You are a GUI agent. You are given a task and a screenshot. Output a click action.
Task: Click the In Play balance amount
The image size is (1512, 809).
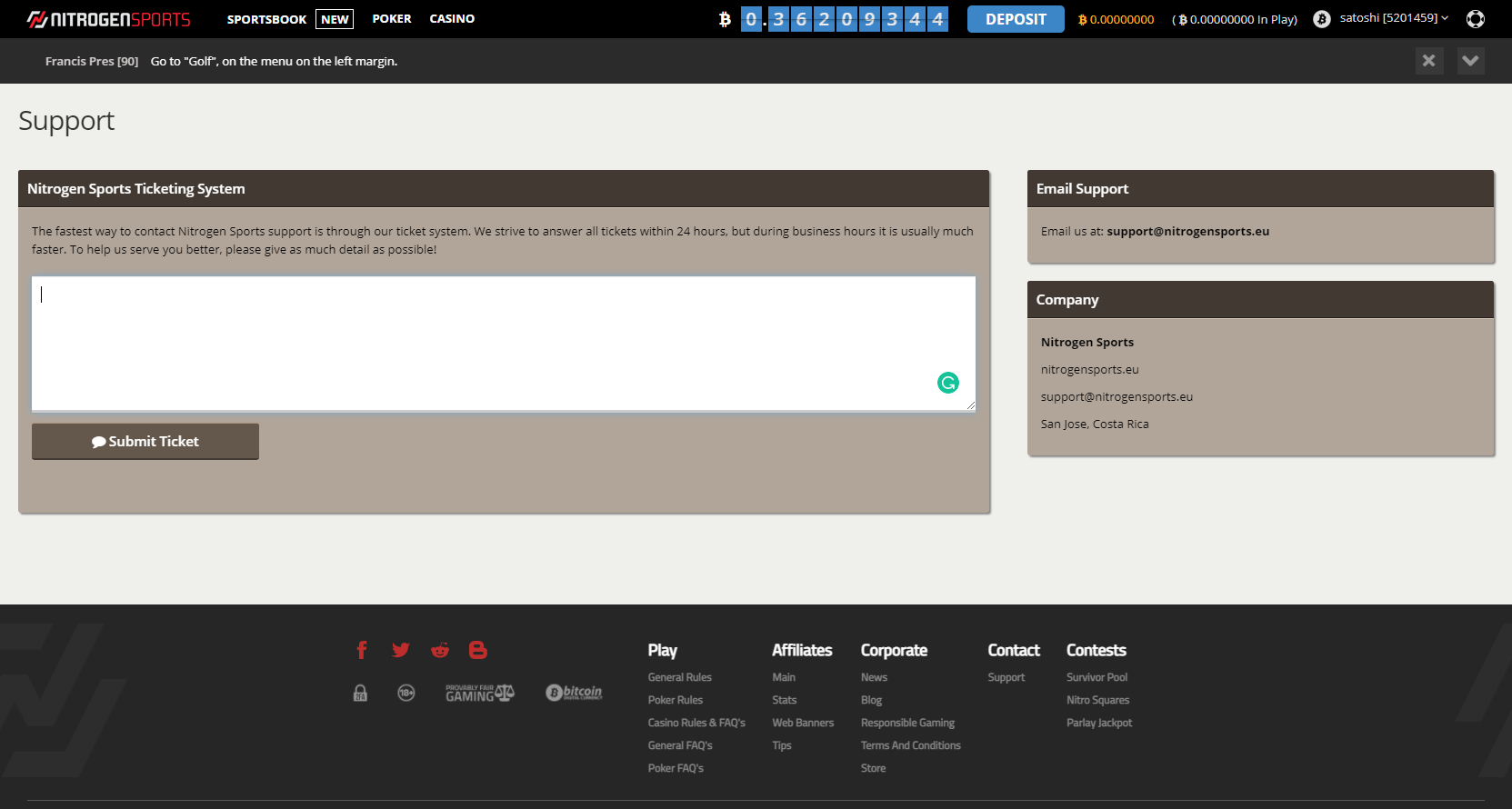point(1236,19)
